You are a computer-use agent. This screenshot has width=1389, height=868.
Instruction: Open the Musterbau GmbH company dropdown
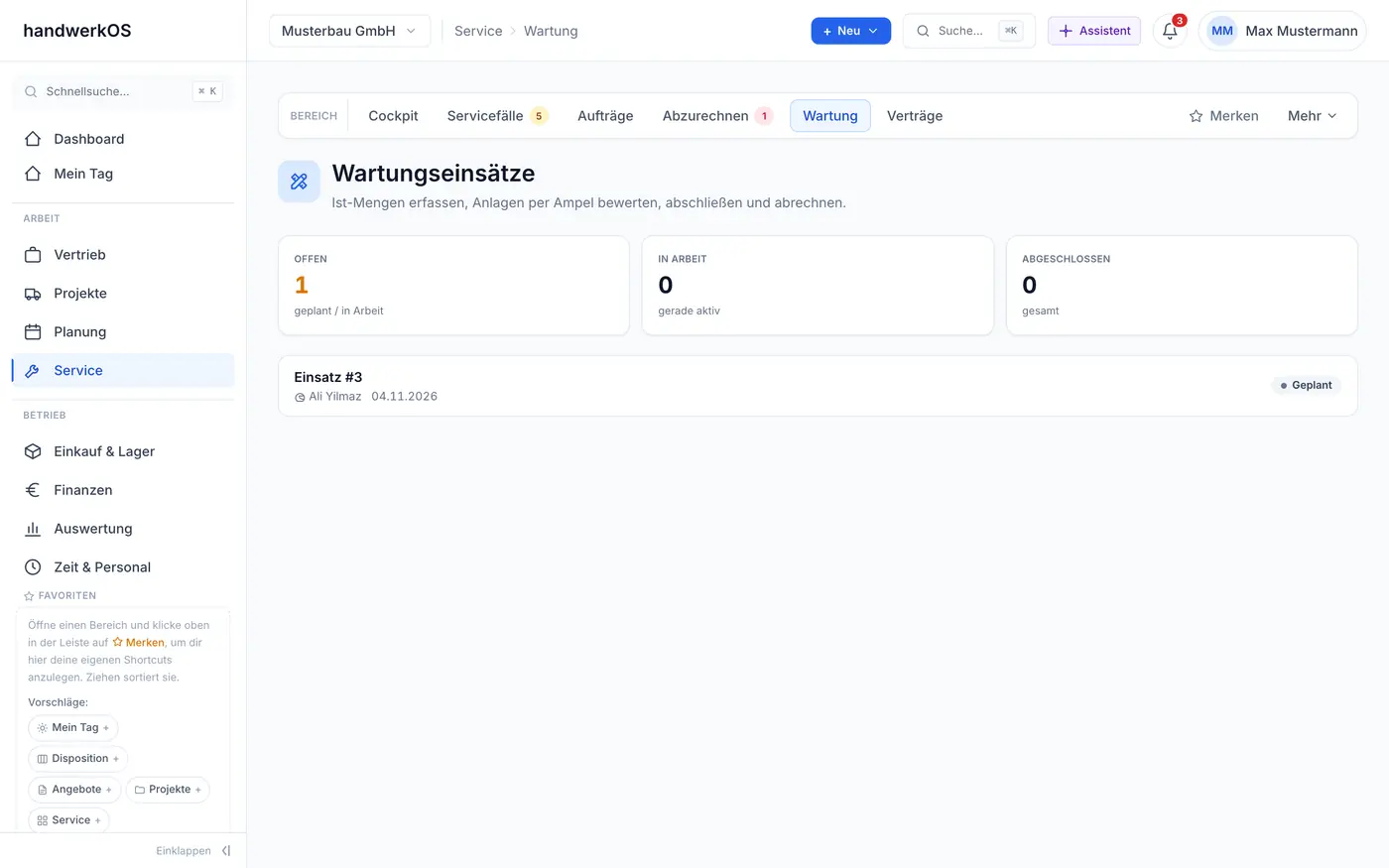coord(350,31)
